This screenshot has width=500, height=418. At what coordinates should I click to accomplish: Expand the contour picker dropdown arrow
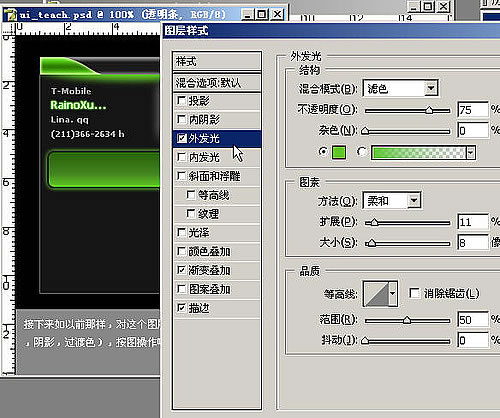(393, 294)
